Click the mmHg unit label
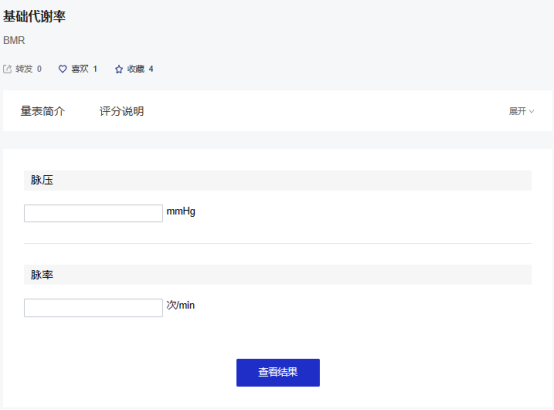 [x=181, y=211]
